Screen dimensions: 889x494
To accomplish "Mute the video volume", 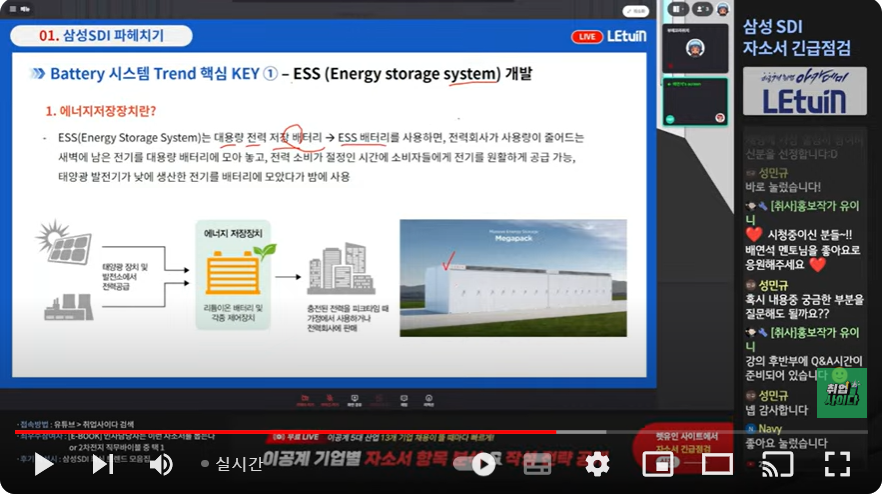I will tap(161, 464).
